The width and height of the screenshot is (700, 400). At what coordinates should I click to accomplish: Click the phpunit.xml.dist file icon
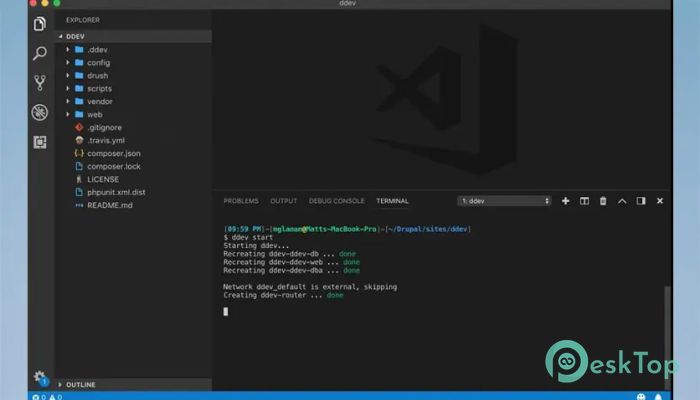[79, 192]
